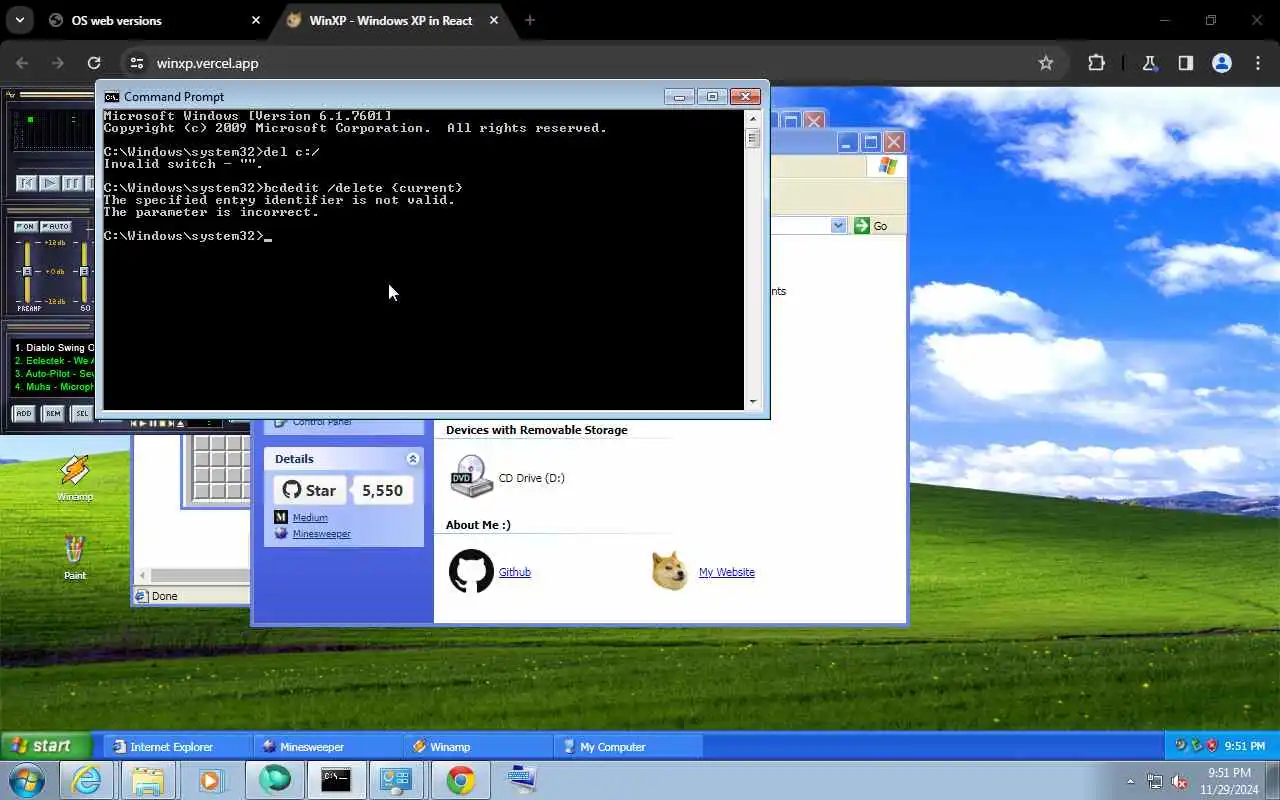Open File Explorer folder from Windows 7 taskbar

[x=148, y=780]
